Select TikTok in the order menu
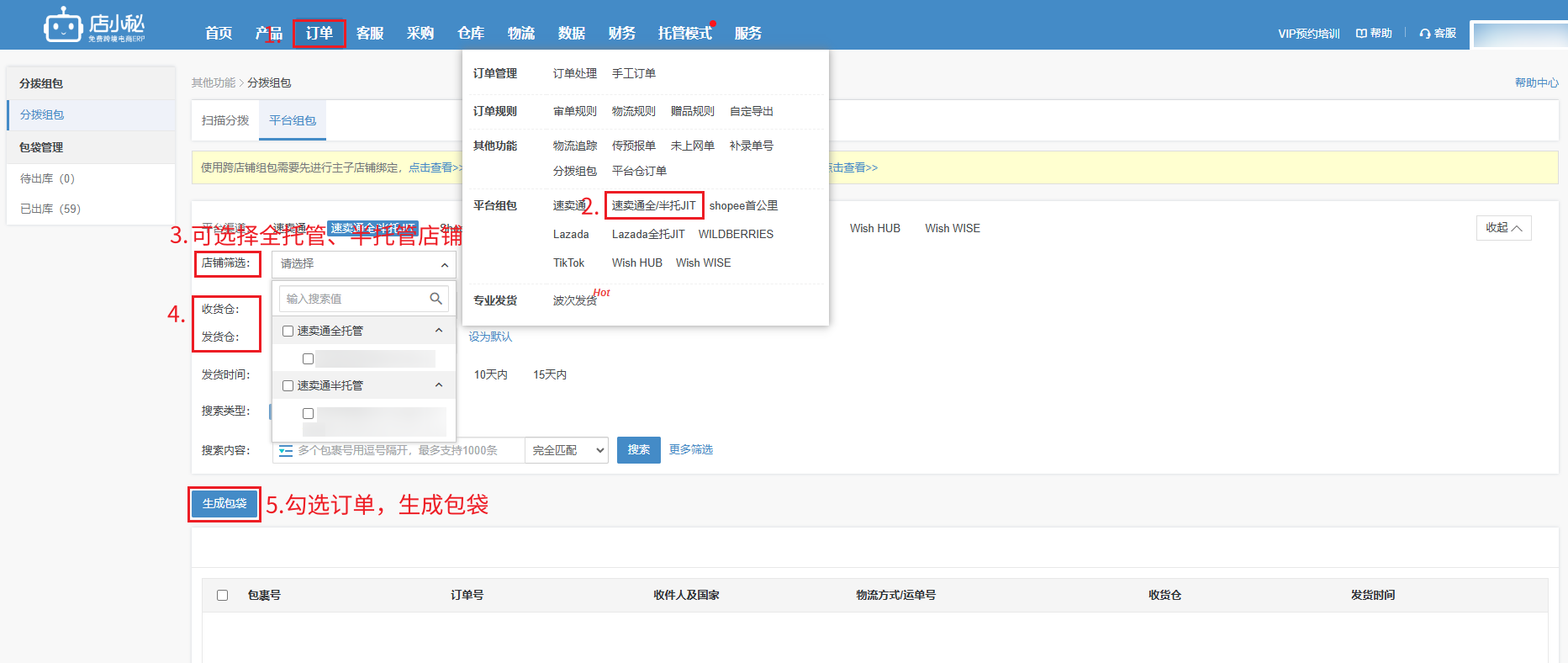 point(568,263)
